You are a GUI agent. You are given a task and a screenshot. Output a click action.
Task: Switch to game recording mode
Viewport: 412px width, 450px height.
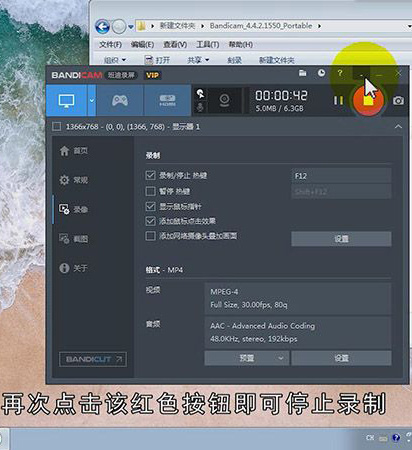pos(120,100)
